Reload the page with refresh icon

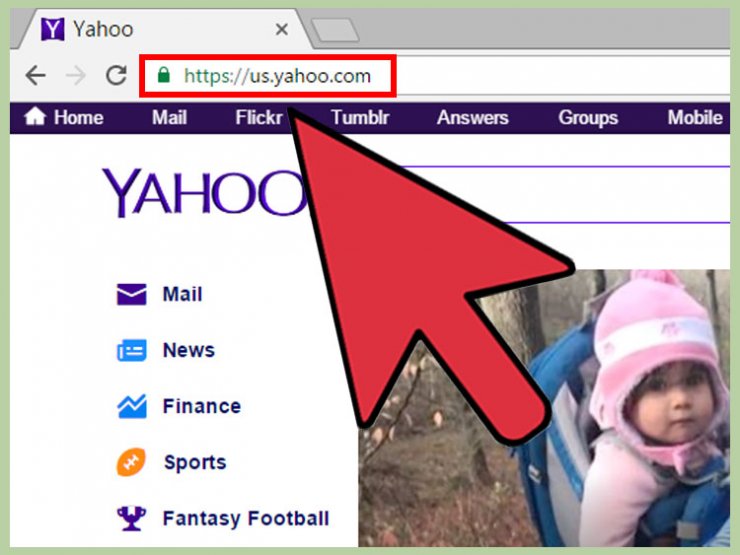(116, 75)
